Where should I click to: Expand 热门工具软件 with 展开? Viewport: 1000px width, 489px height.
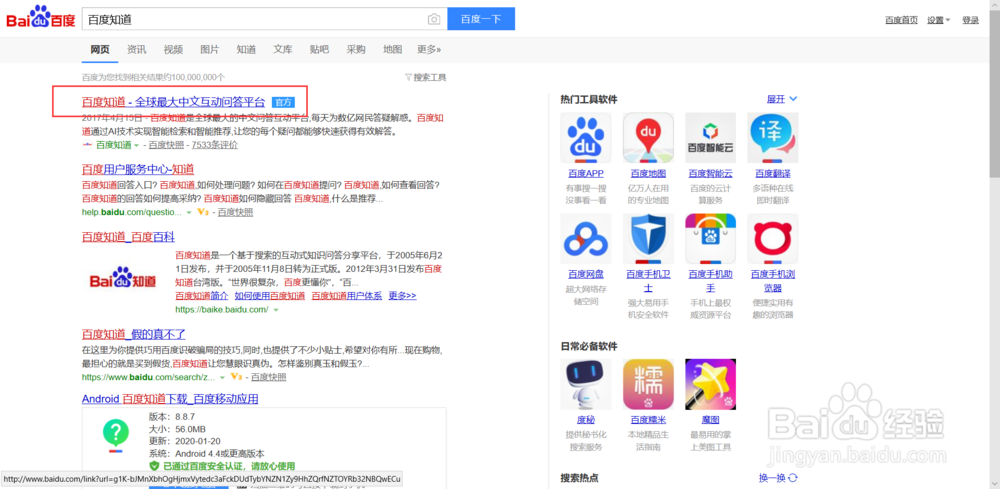pyautogui.click(x=782, y=99)
